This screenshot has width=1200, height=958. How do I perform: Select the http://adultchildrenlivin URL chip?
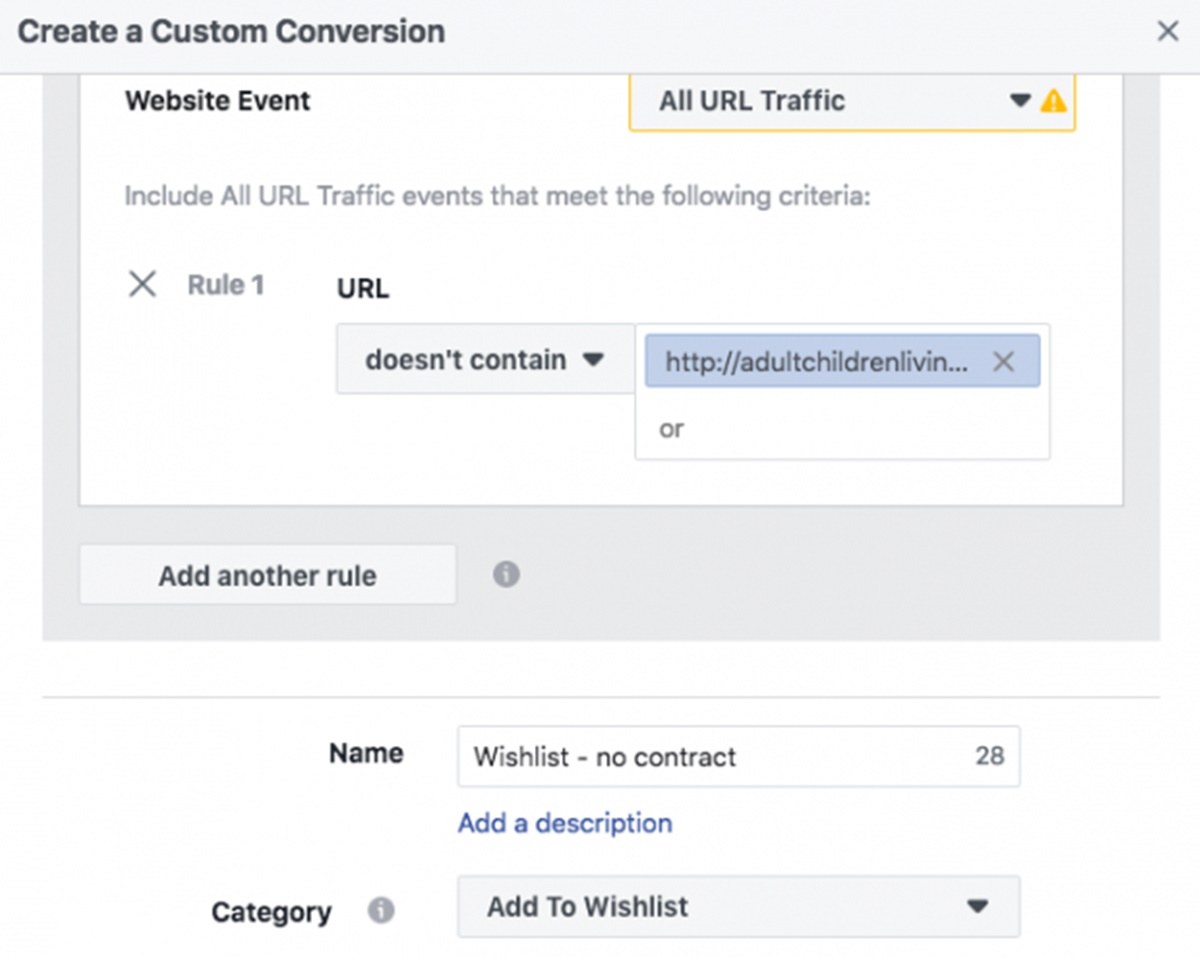(x=815, y=362)
